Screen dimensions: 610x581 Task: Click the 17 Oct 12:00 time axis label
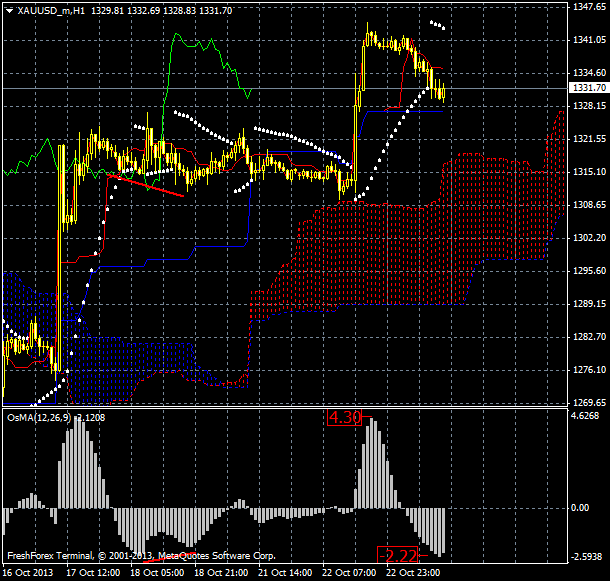93,573
